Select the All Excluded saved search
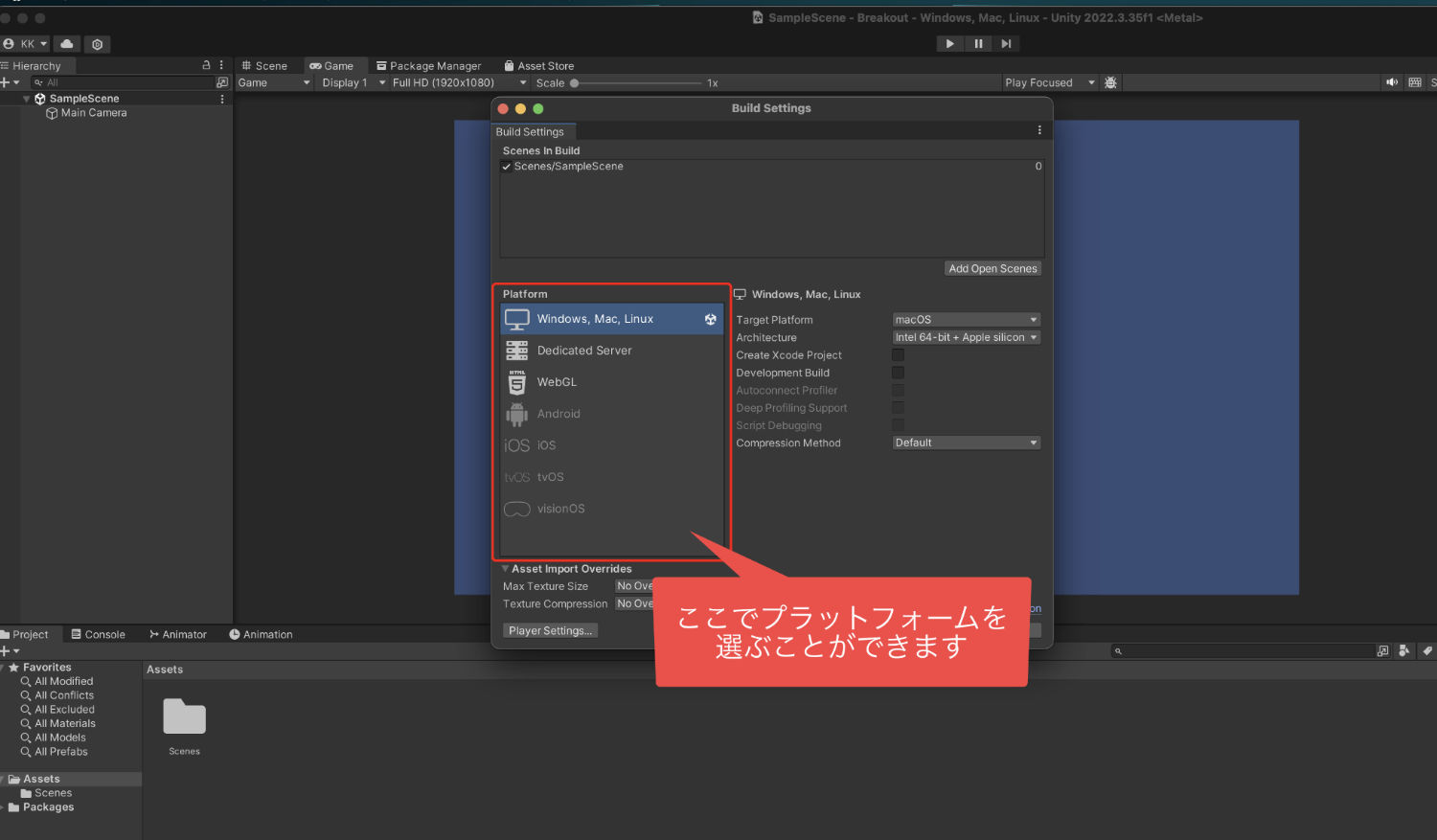Image resolution: width=1437 pixels, height=840 pixels. [57, 710]
